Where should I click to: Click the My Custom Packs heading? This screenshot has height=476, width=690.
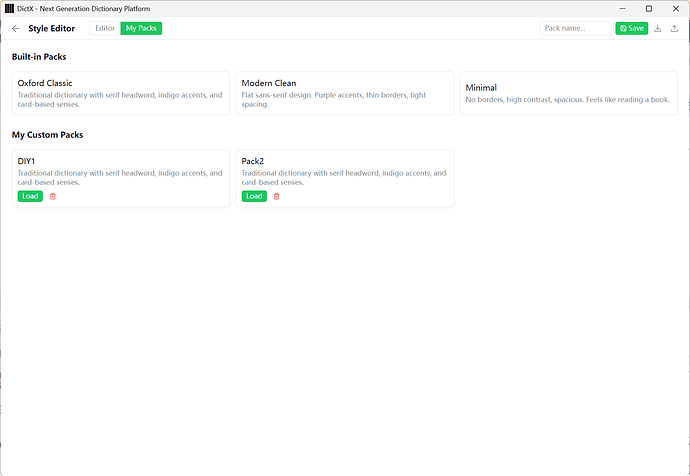(x=48, y=135)
